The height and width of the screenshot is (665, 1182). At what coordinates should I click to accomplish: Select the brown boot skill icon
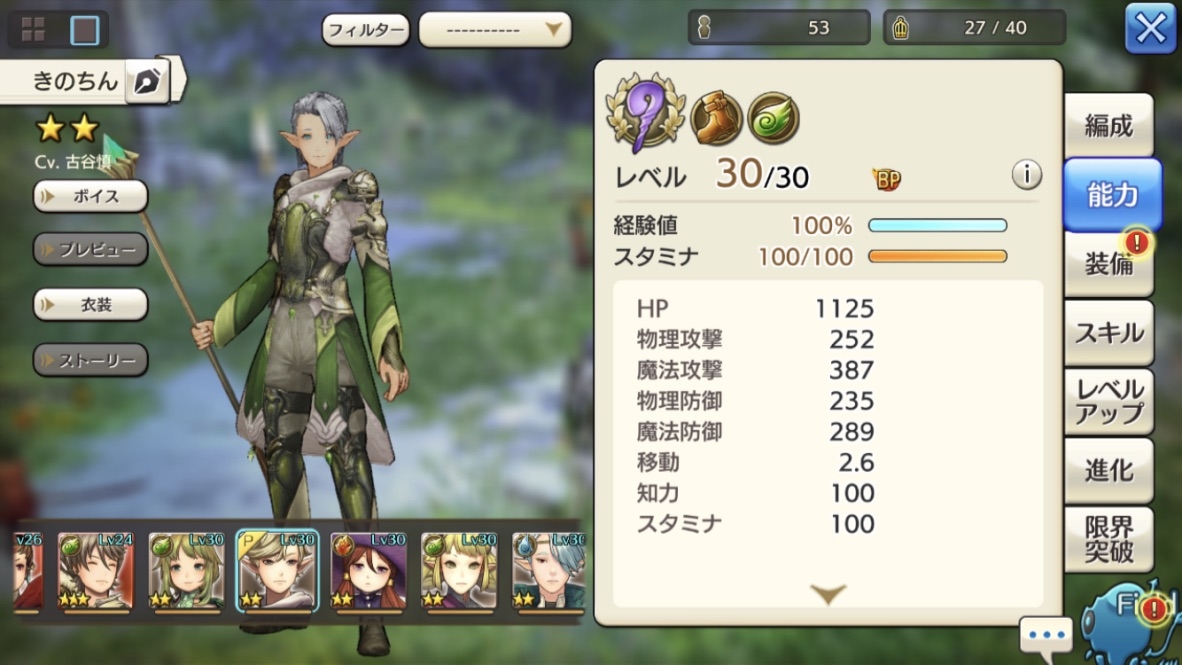pyautogui.click(x=715, y=118)
